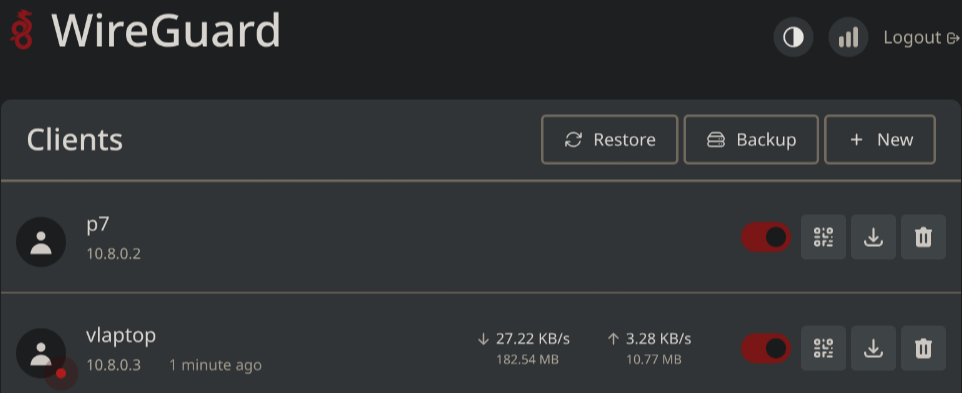Open the traffic statistics chart icon
Viewport: 962px width, 393px height.
tap(848, 37)
